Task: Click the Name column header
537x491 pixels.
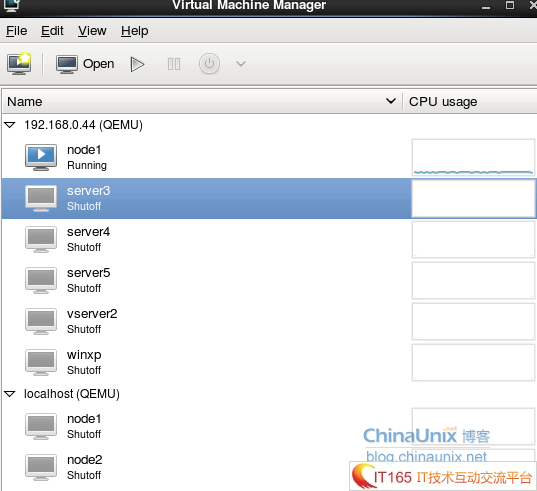Action: 202,102
